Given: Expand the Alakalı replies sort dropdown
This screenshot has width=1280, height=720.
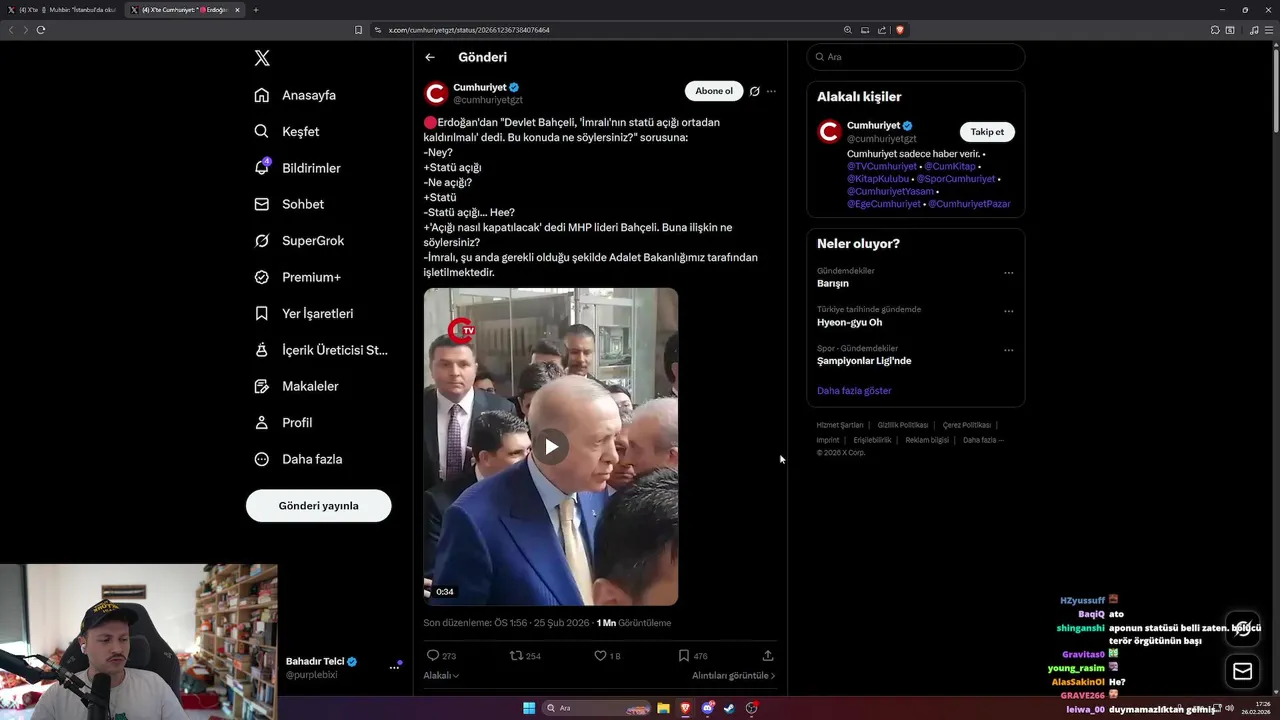Looking at the screenshot, I should pyautogui.click(x=441, y=676).
